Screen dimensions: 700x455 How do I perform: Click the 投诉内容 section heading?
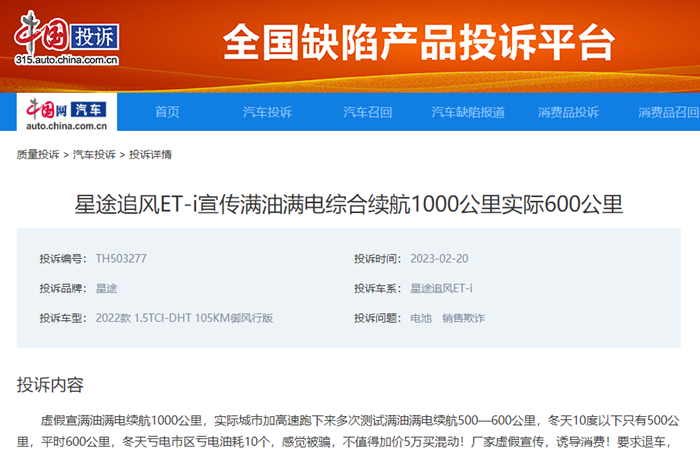pos(50,385)
